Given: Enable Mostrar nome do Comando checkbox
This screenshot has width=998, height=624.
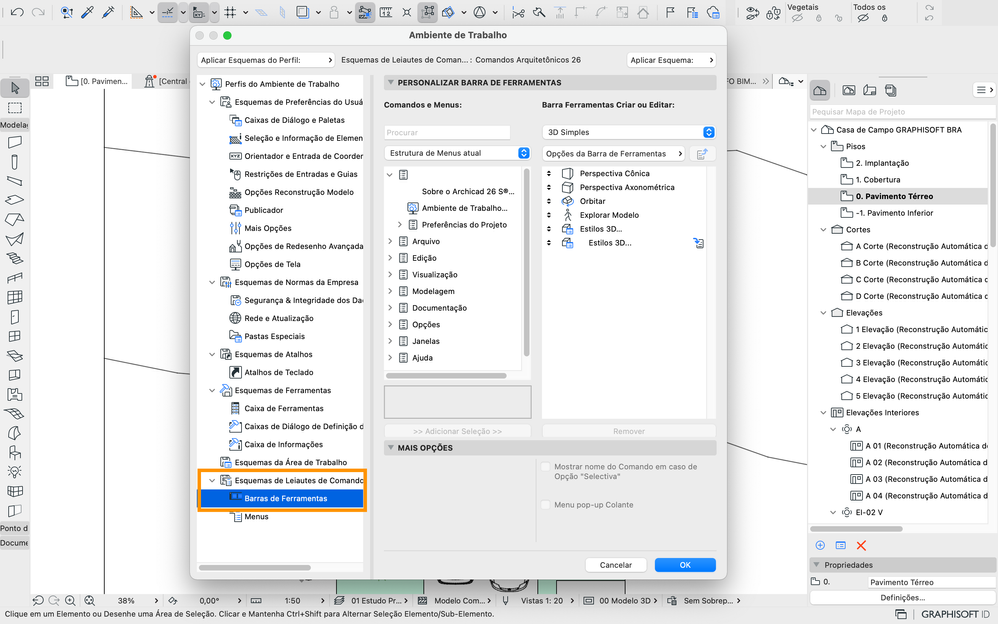Looking at the screenshot, I should (x=545, y=467).
